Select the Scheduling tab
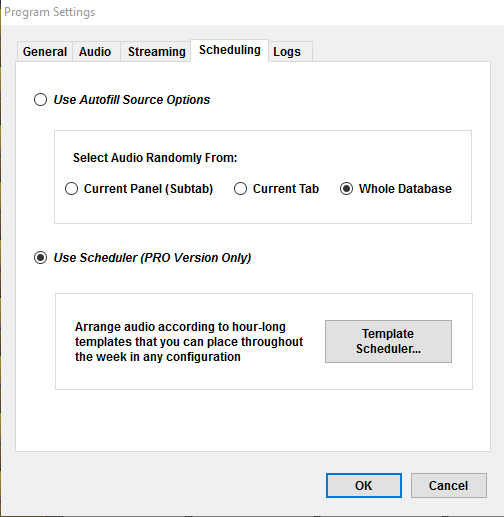The width and height of the screenshot is (504, 517). tap(230, 50)
